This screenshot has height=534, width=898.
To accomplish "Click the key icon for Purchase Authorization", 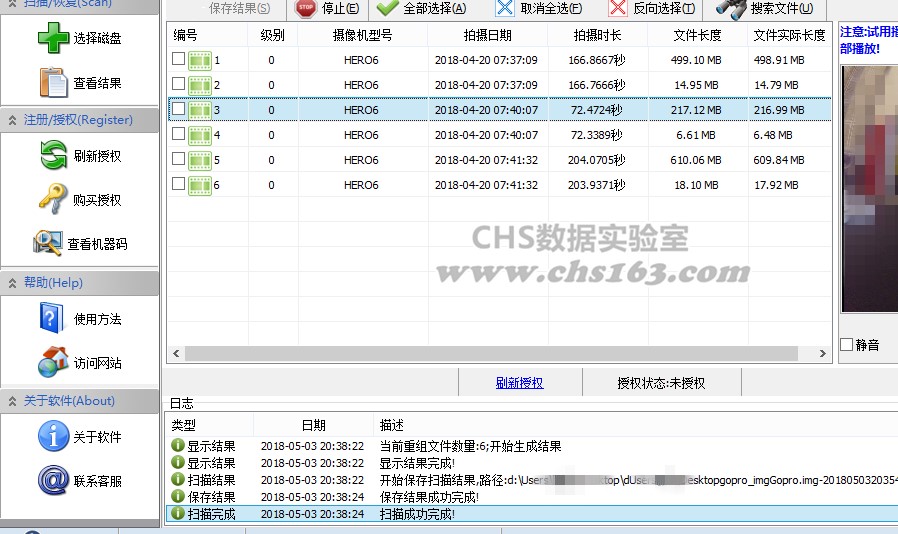I will 53,199.
